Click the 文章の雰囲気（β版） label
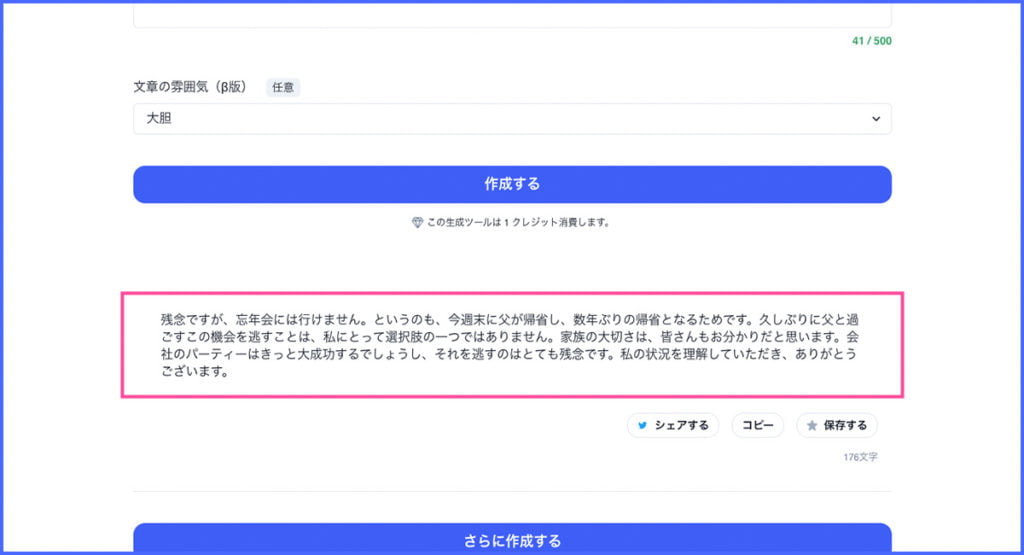Viewport: 1024px width, 555px height. (195, 87)
